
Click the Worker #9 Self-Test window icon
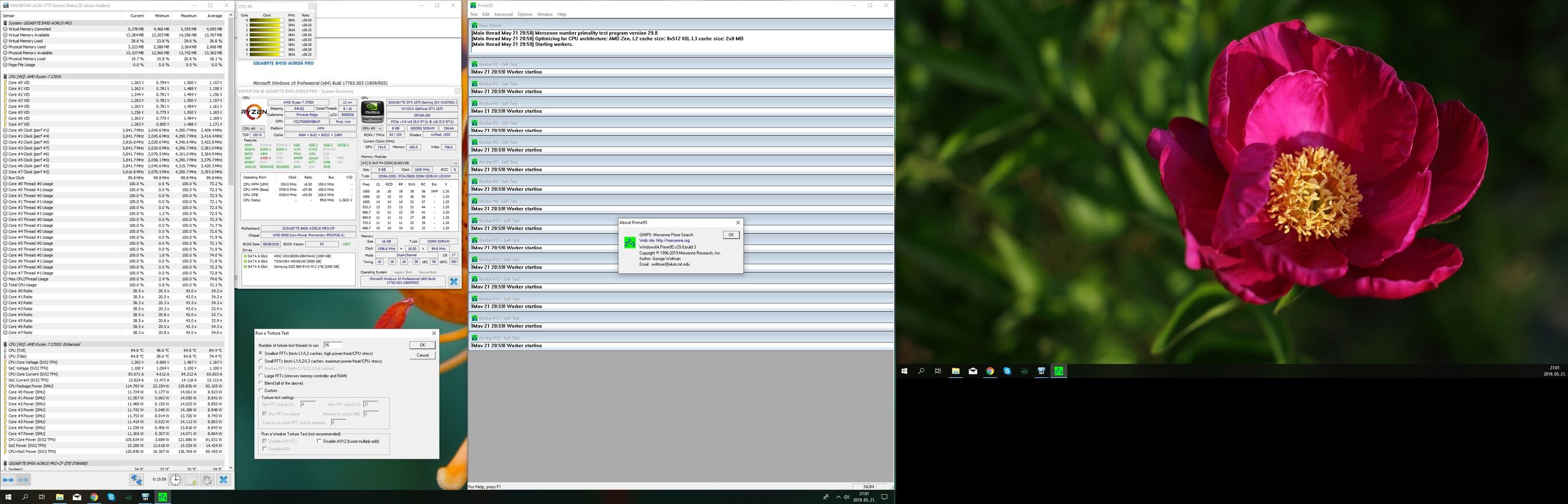[475, 201]
